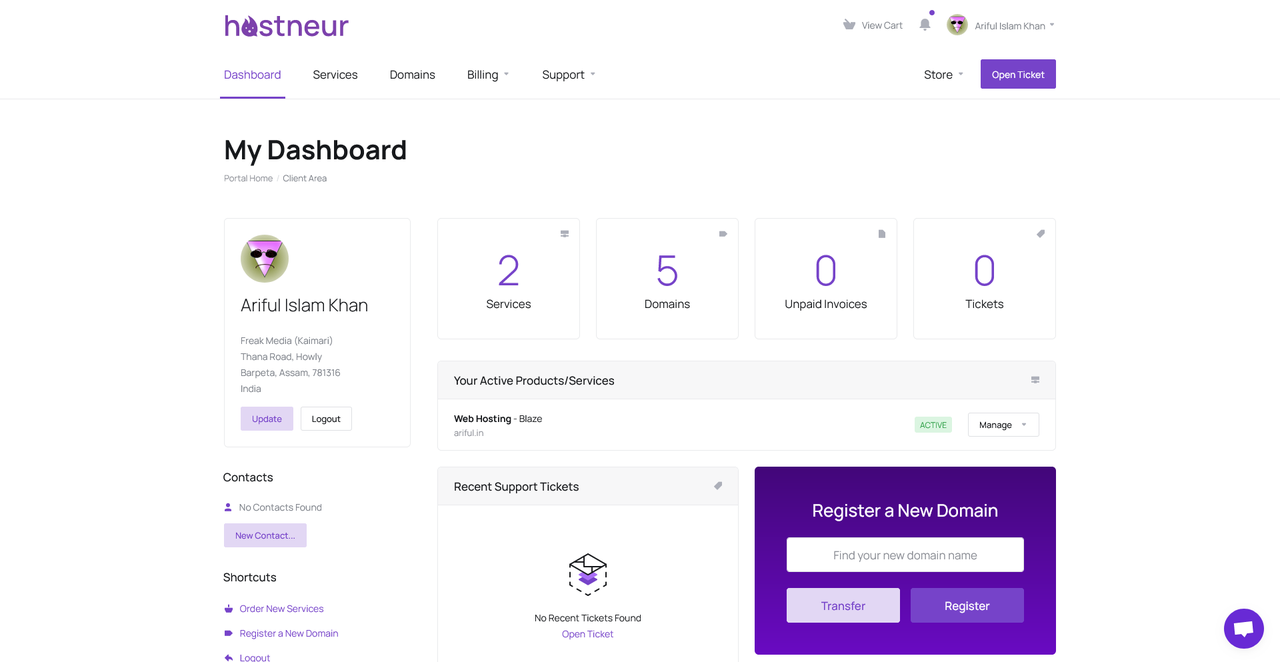
Task: Click the large profile avatar picture
Action: (x=264, y=259)
